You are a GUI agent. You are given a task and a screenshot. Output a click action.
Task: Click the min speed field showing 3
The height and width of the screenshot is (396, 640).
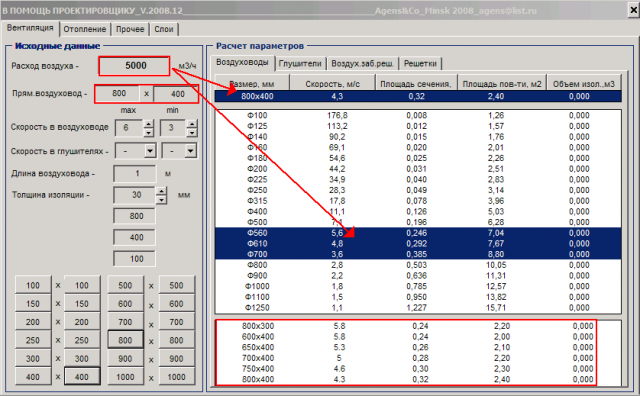tap(173, 128)
